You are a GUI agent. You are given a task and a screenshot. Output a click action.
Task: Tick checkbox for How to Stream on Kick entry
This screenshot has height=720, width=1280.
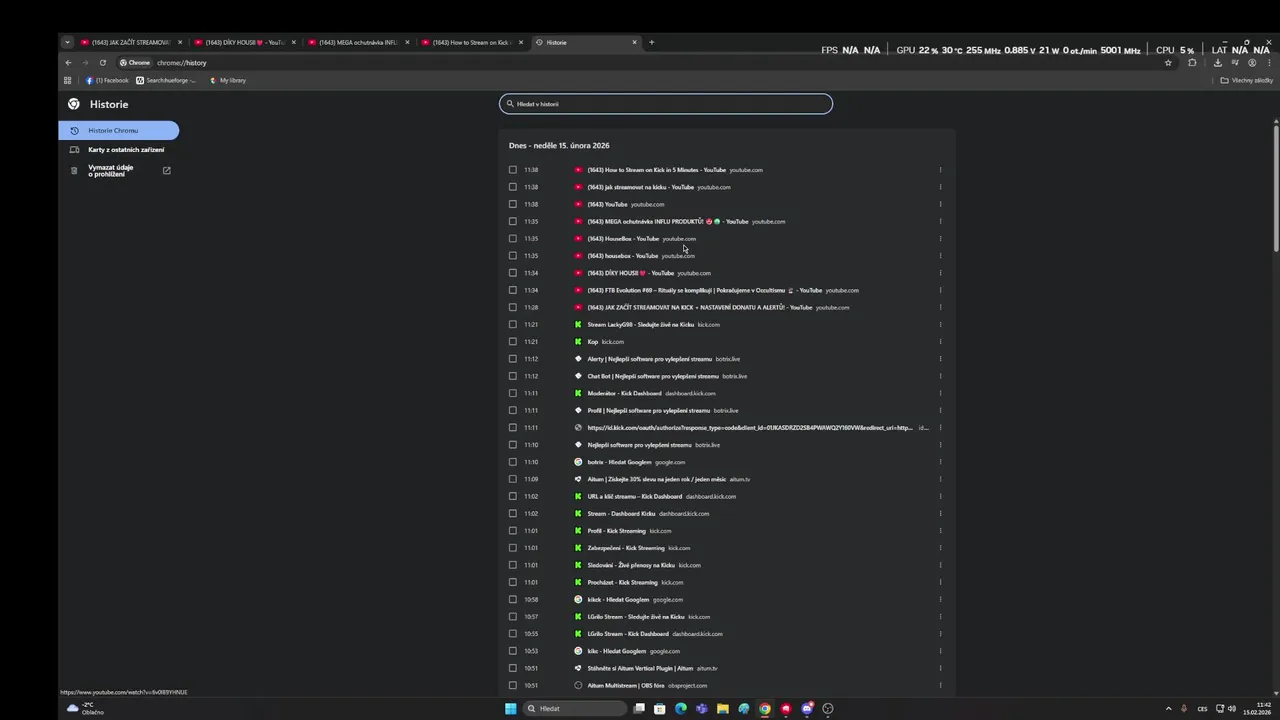click(x=513, y=170)
